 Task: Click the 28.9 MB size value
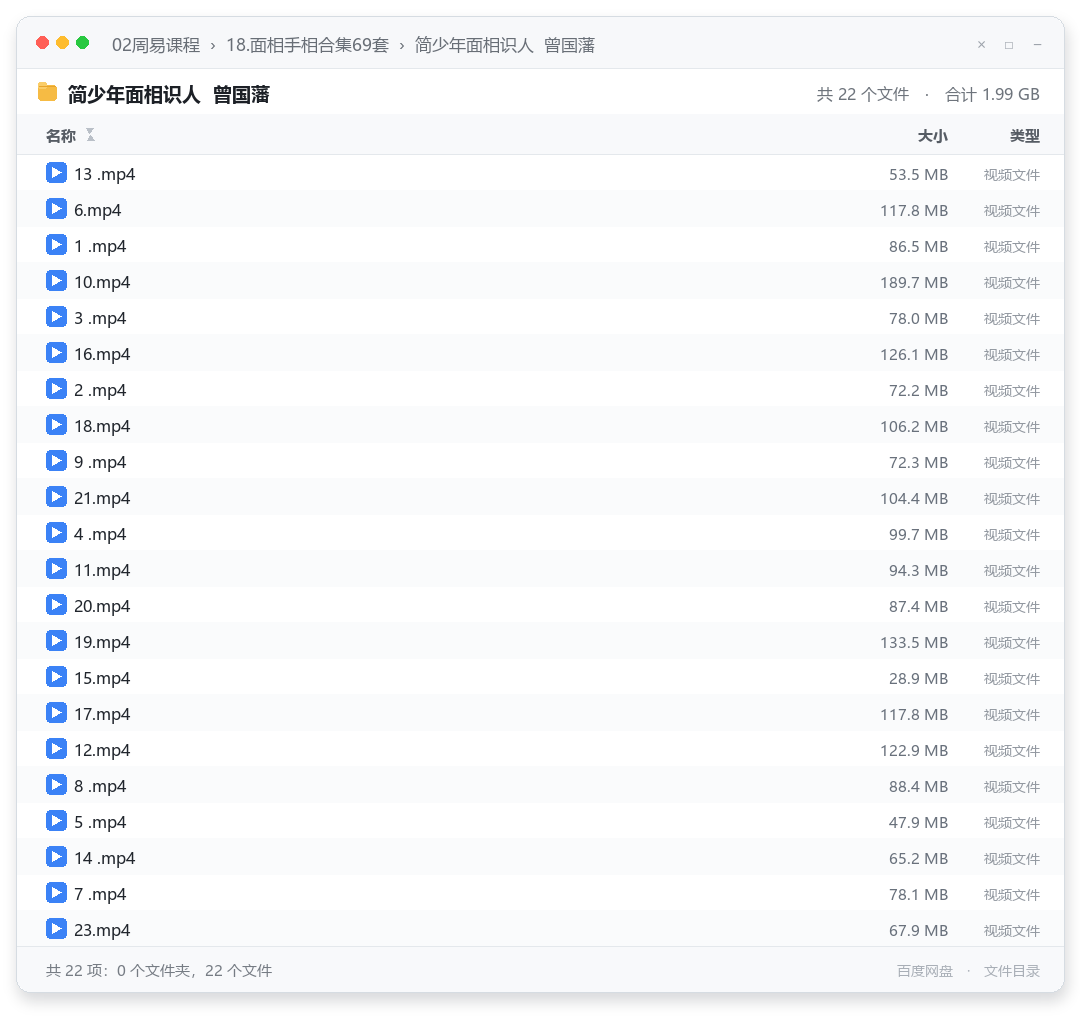click(x=919, y=678)
